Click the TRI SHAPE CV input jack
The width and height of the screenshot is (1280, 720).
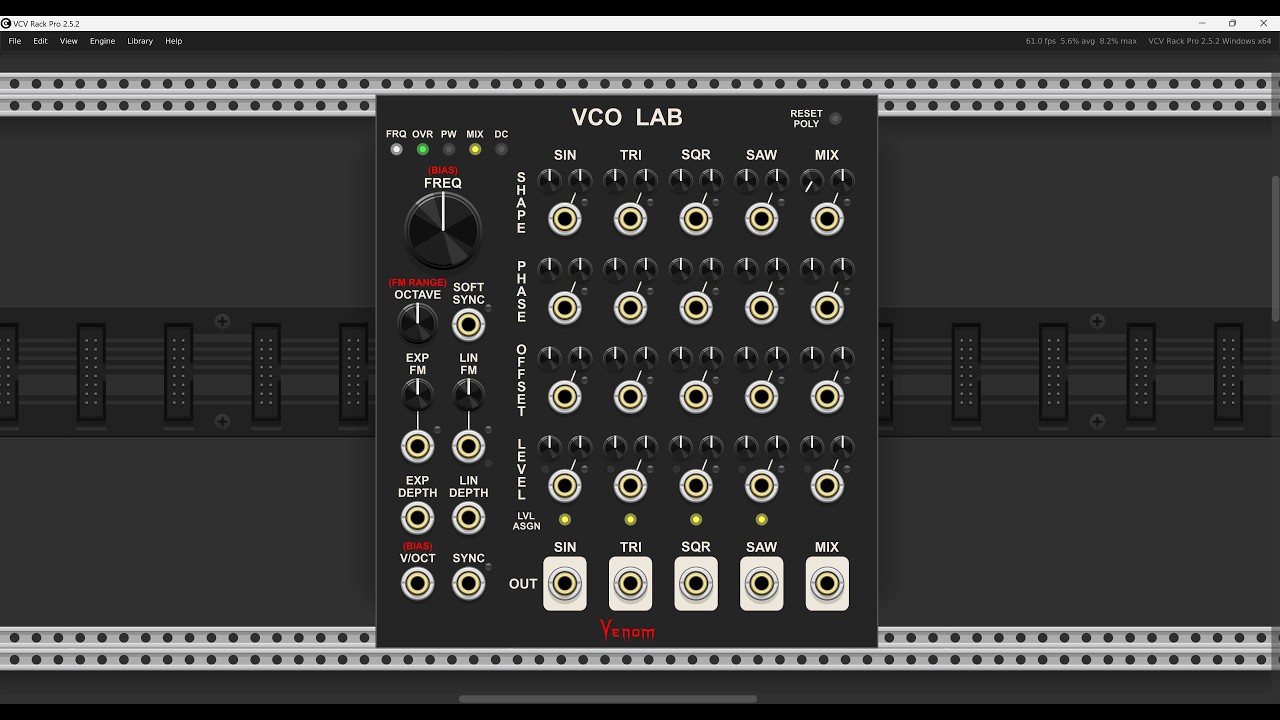(x=630, y=219)
